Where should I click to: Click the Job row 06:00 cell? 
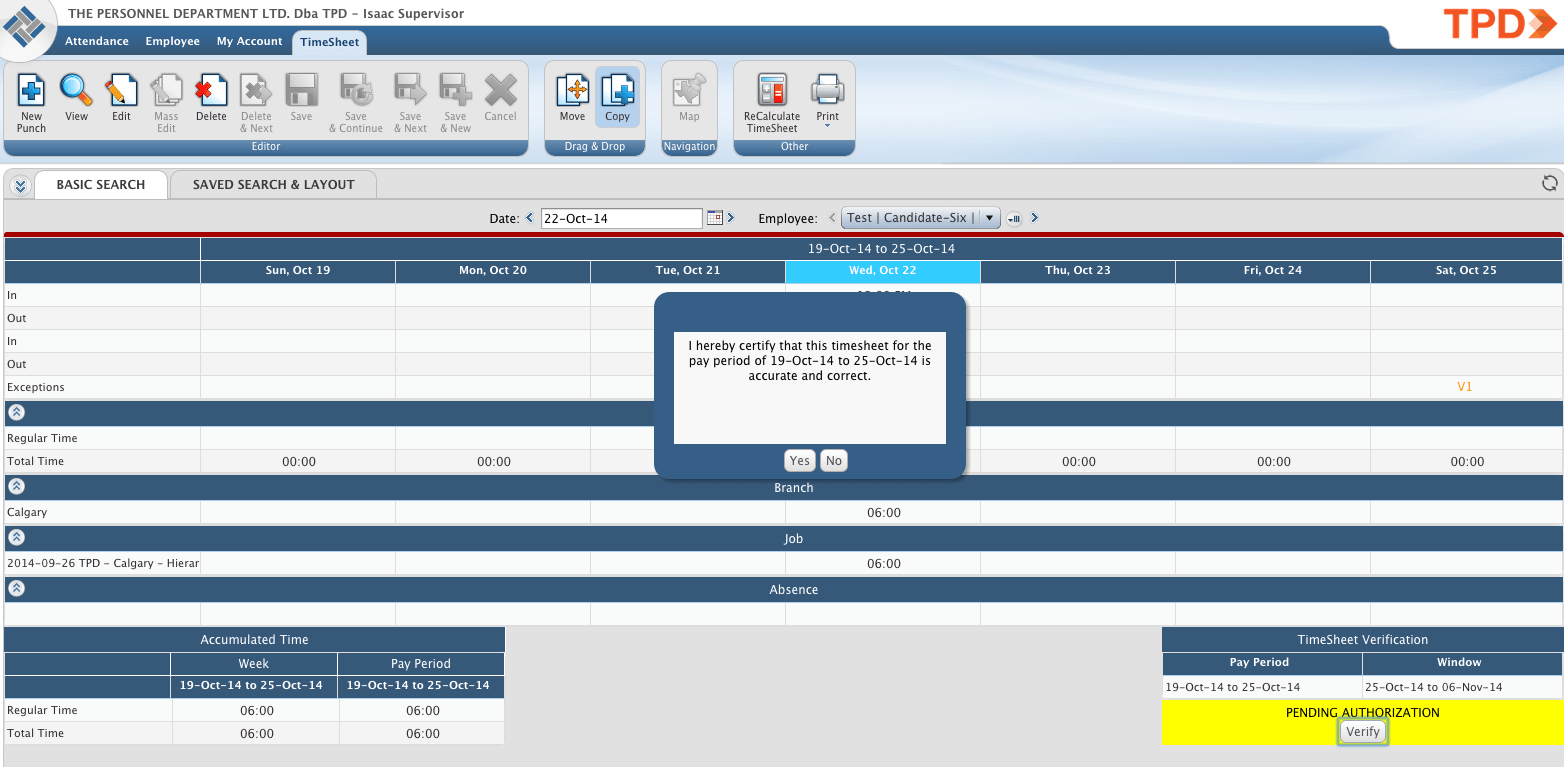883,564
